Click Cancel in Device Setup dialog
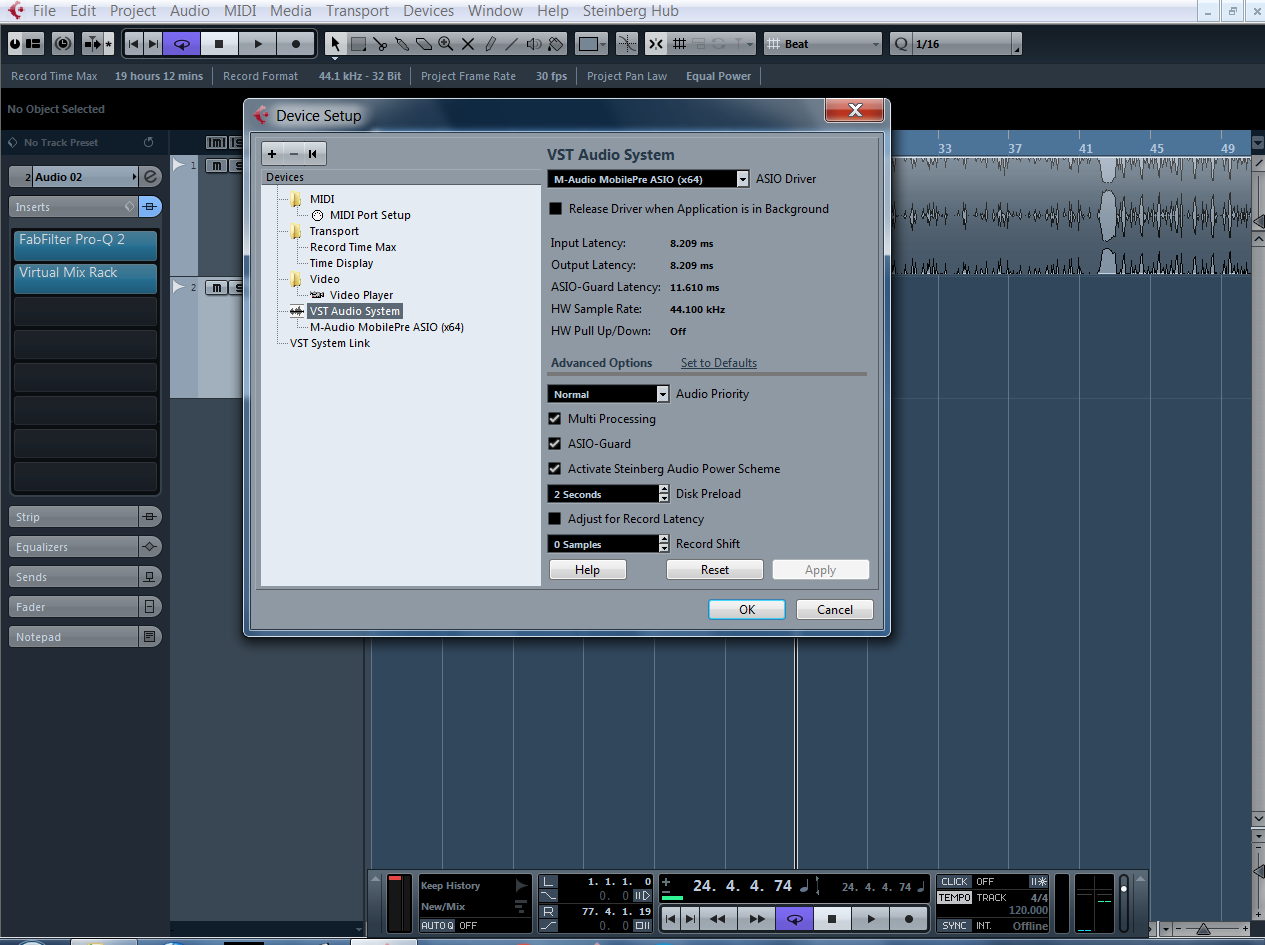 [835, 610]
